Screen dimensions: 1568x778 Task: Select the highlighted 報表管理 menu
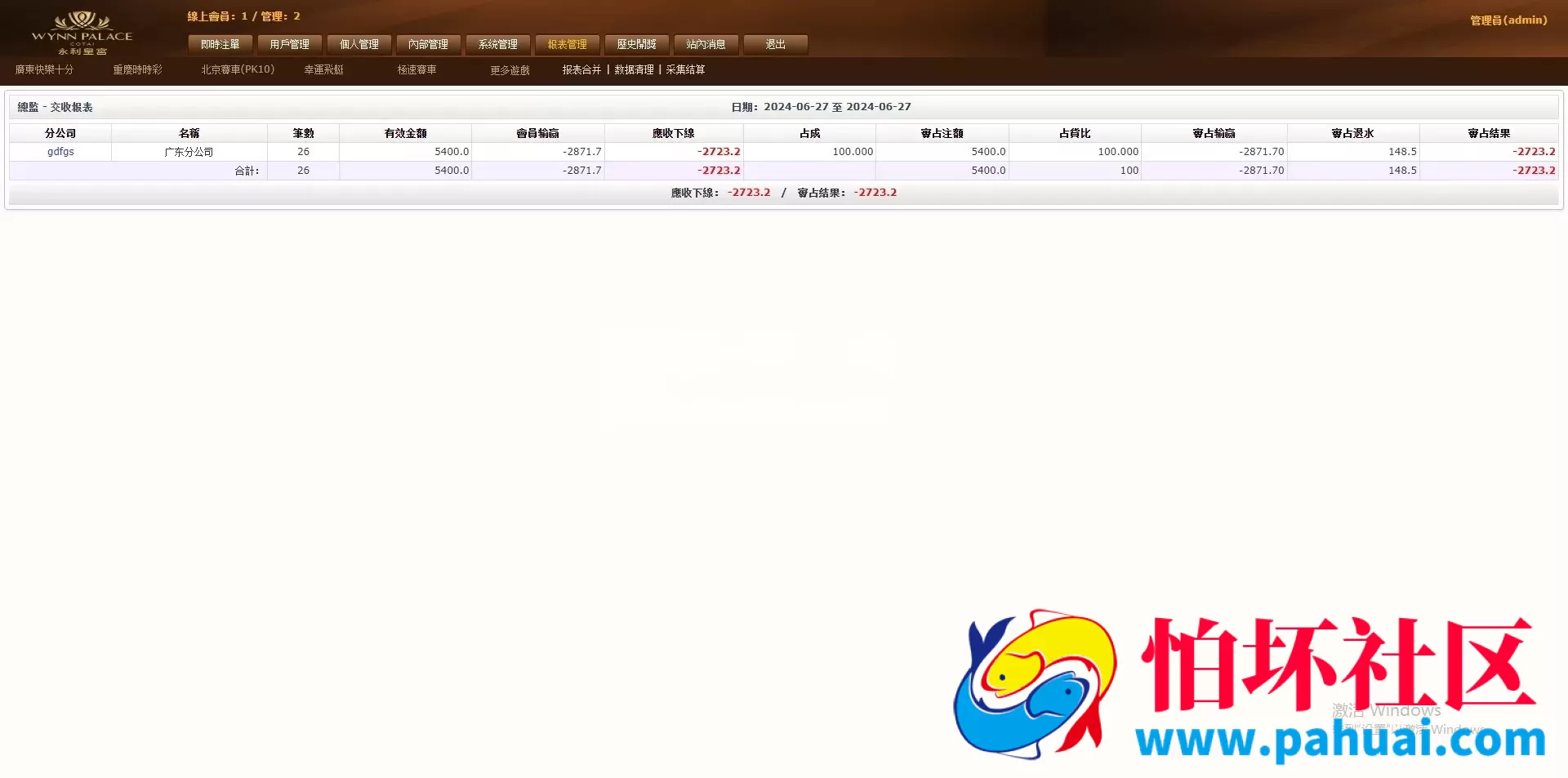click(x=568, y=44)
